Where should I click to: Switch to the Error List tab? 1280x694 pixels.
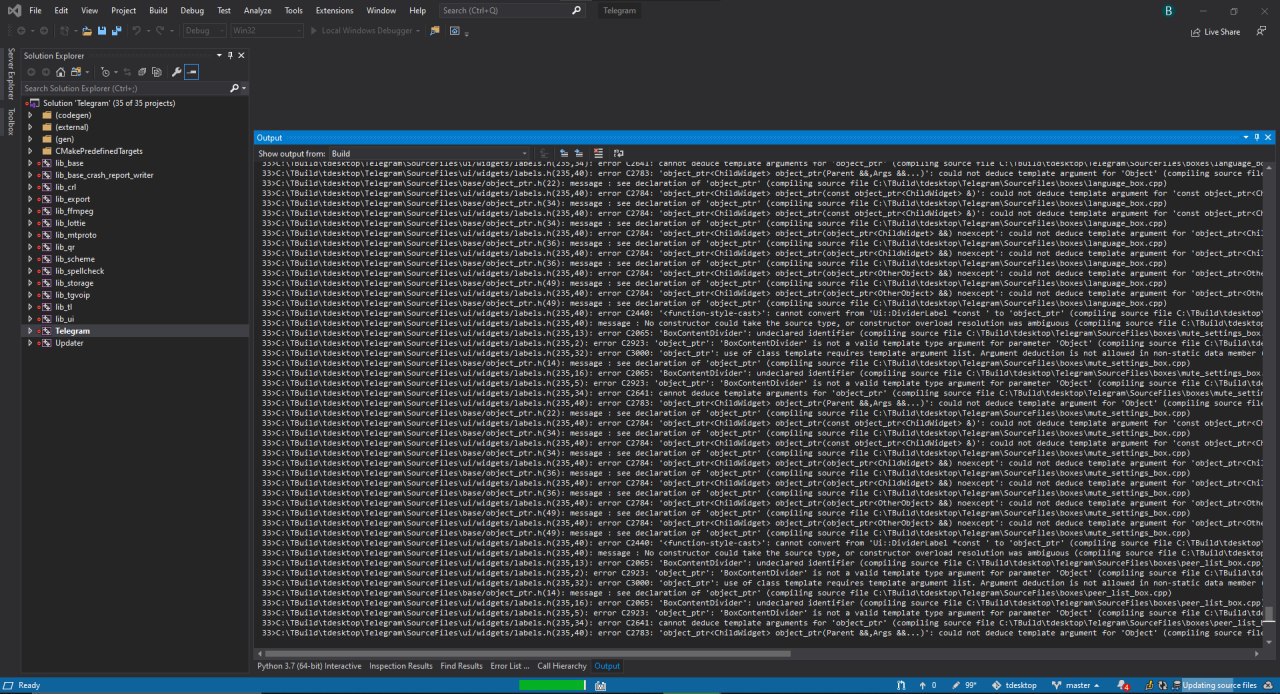(x=509, y=666)
